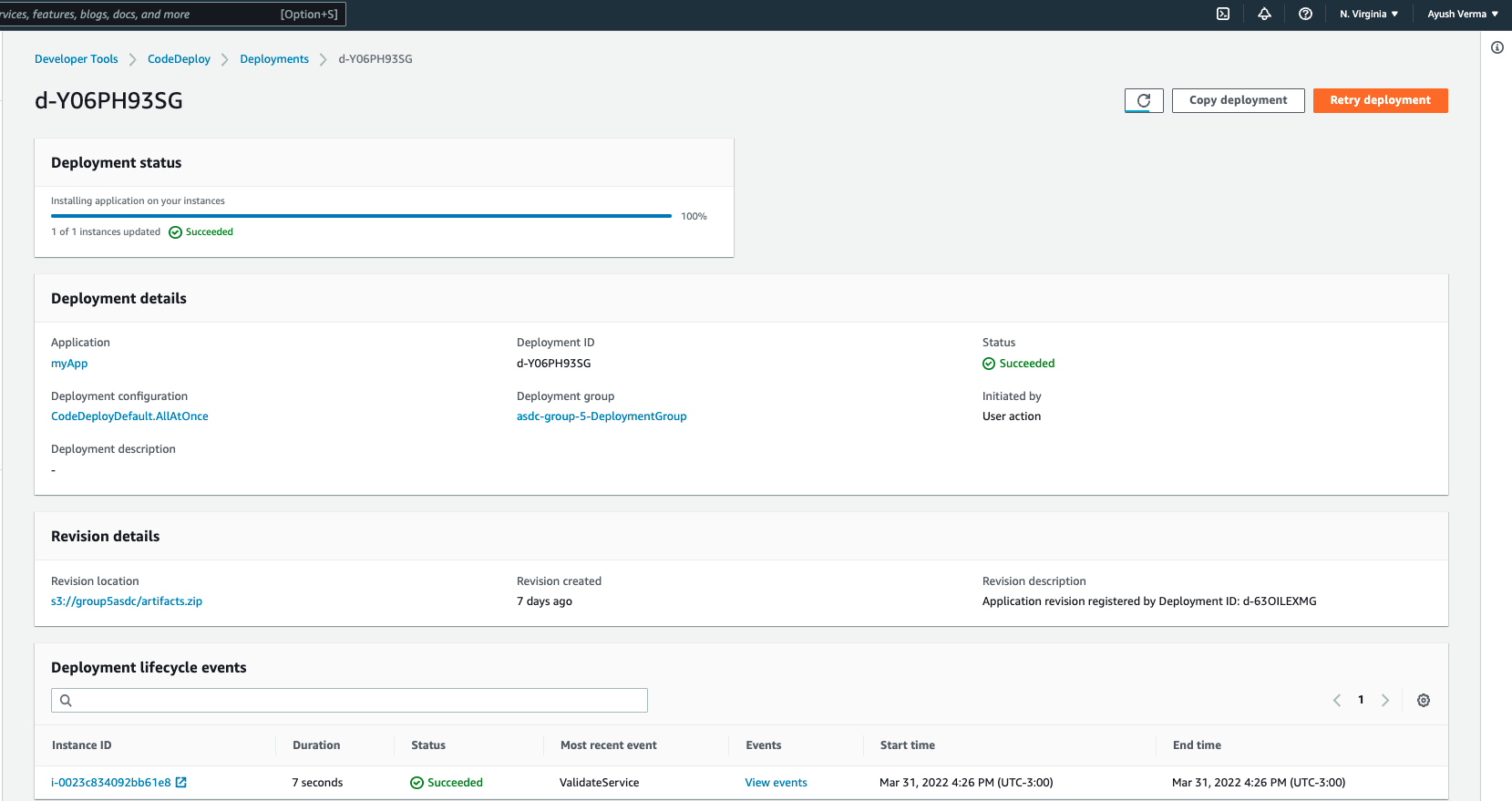
Task: Open instance in new tab via external-link icon
Action: pyautogui.click(x=181, y=782)
